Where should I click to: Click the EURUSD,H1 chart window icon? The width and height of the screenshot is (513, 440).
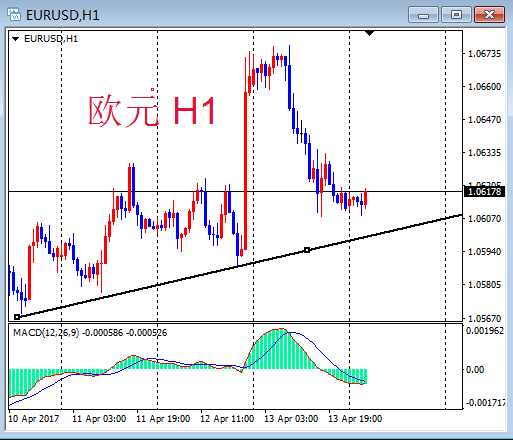[x=14, y=15]
